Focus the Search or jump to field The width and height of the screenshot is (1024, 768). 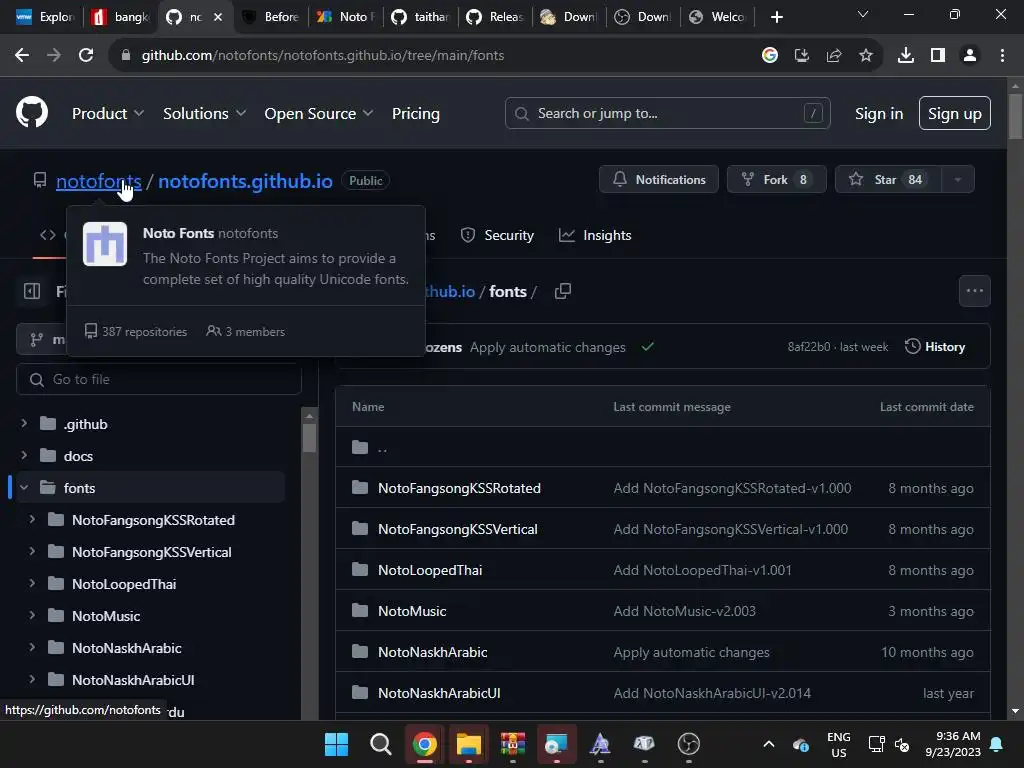pyautogui.click(x=667, y=114)
